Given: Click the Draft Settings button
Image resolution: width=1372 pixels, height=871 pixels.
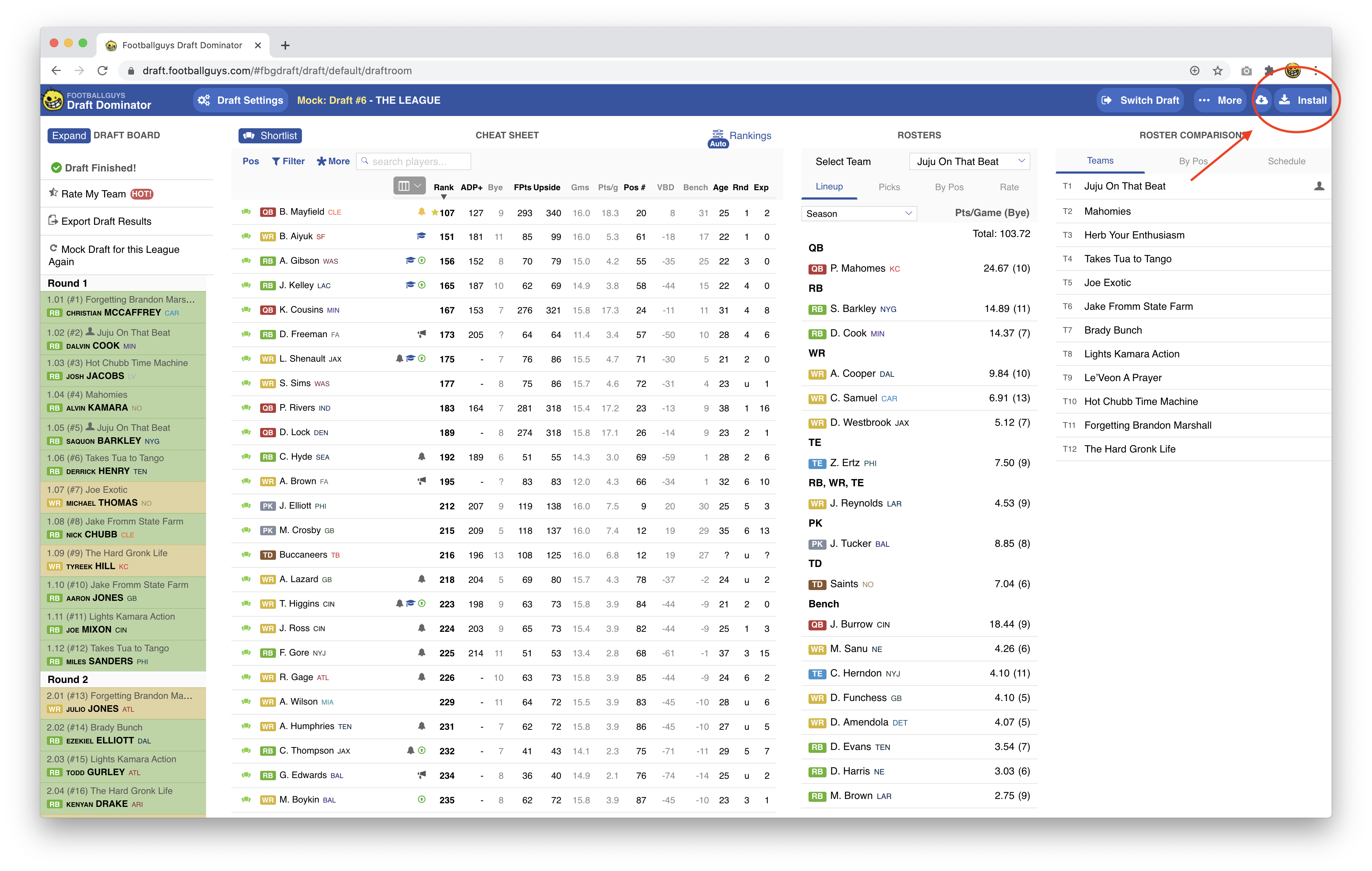Looking at the screenshot, I should [x=240, y=100].
